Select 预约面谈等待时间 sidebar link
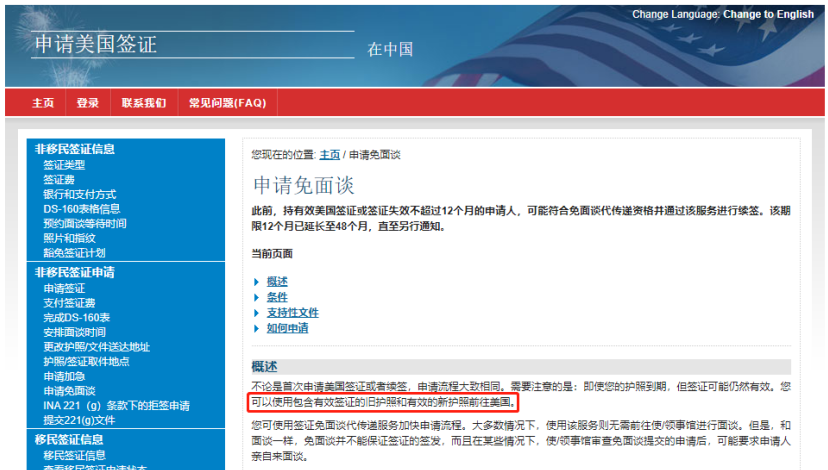This screenshot has height=470, width=828. click(84, 223)
